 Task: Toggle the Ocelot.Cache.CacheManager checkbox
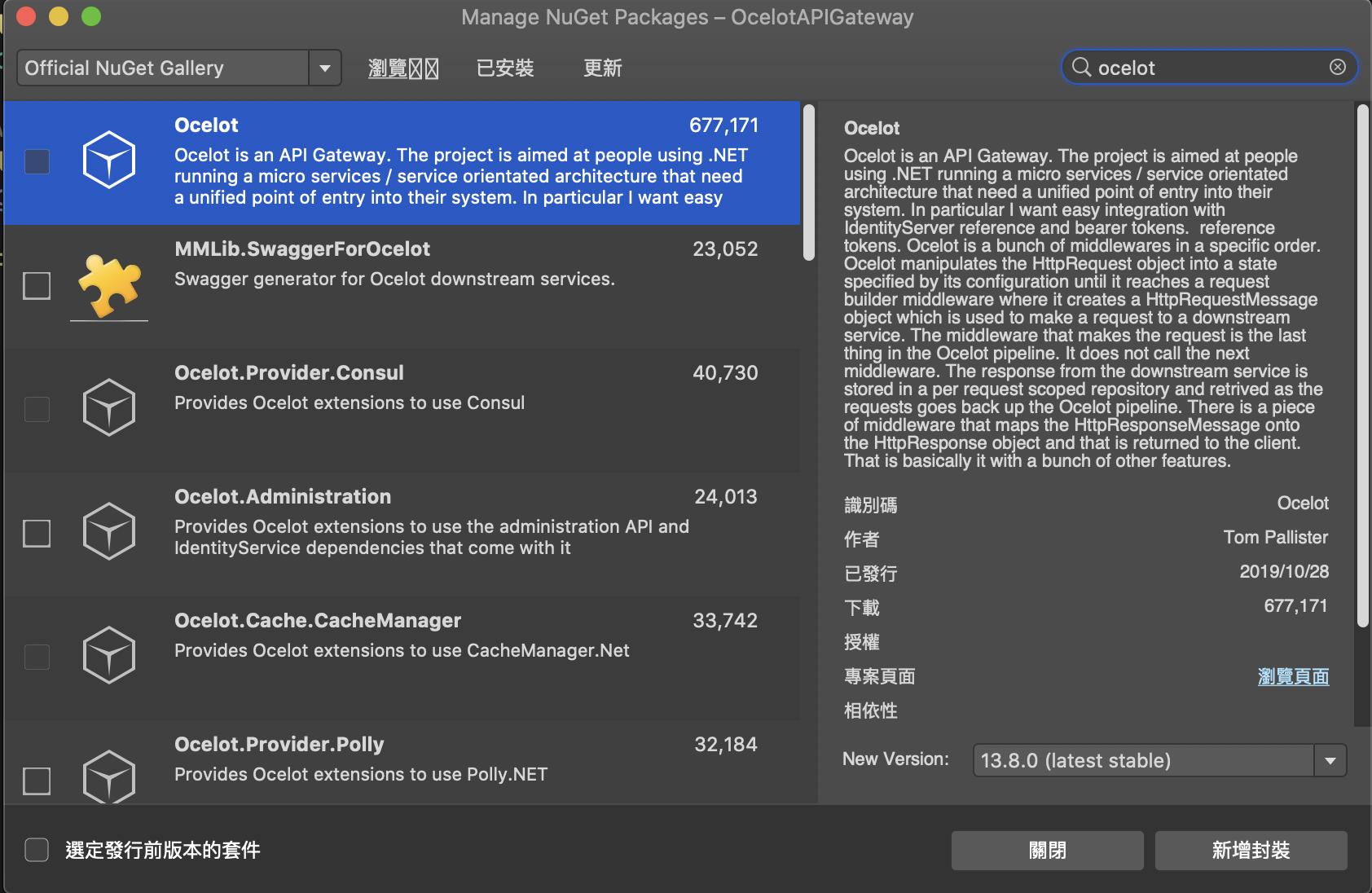coord(37,657)
